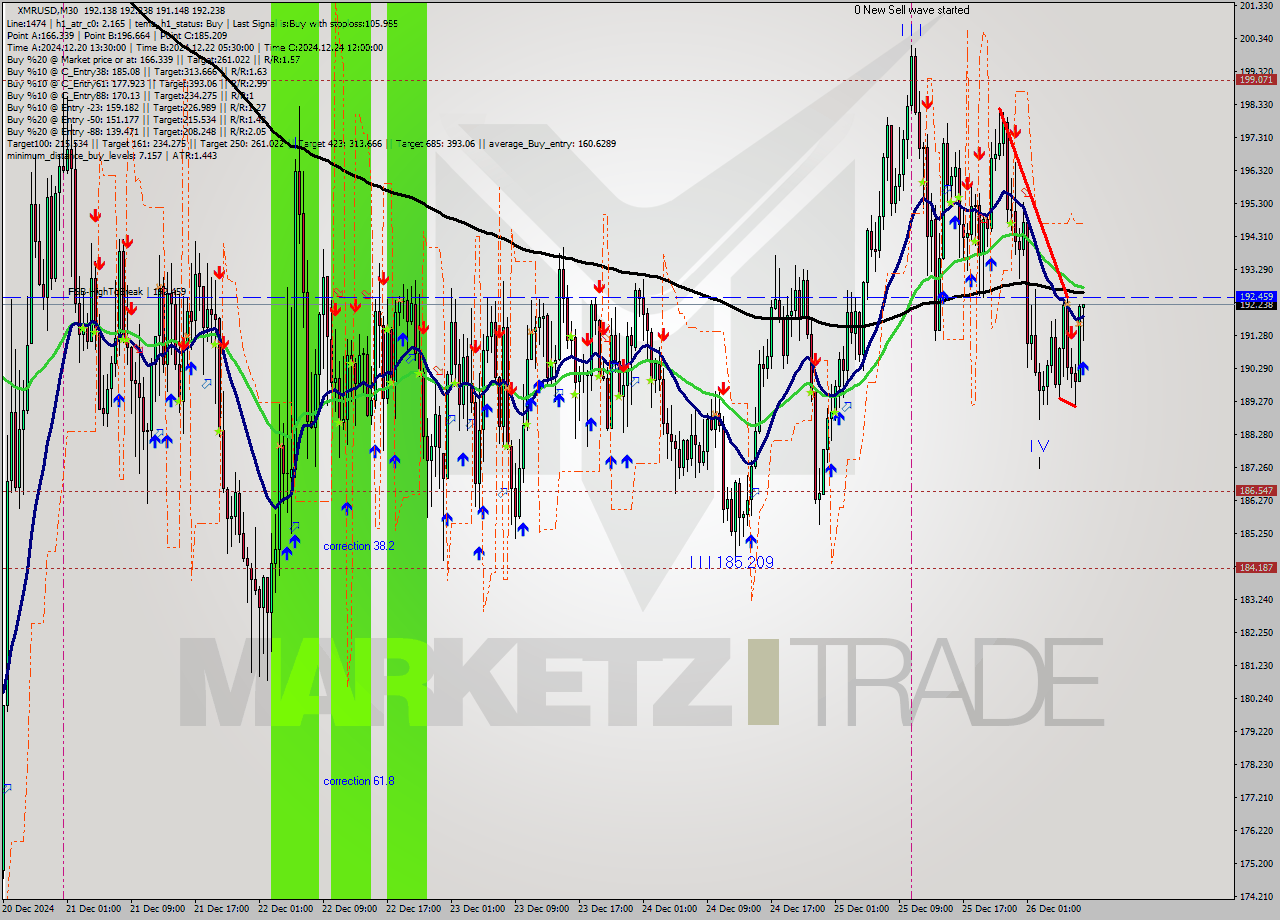1280x920 pixels.
Task: Click the 201.330 price axis label
Action: tap(1256, 6)
